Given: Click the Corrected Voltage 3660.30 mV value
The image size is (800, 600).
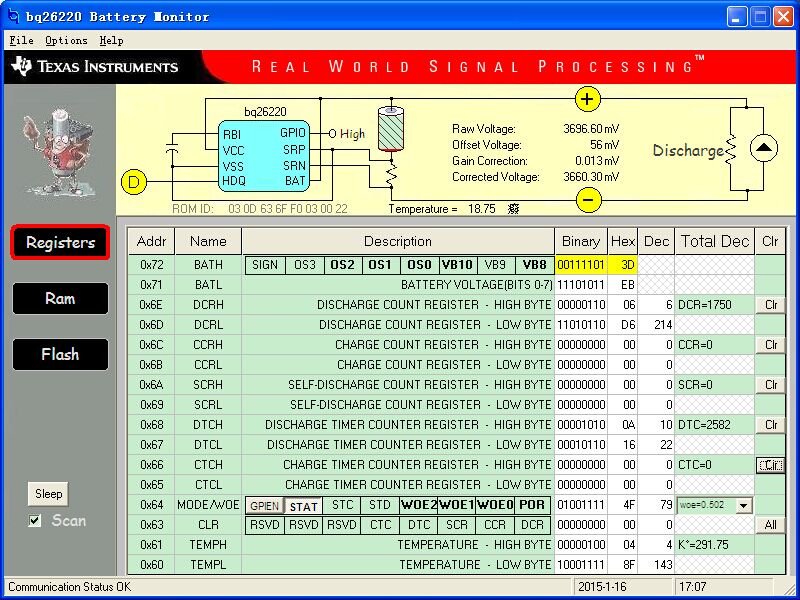Looking at the screenshot, I should click(x=591, y=177).
